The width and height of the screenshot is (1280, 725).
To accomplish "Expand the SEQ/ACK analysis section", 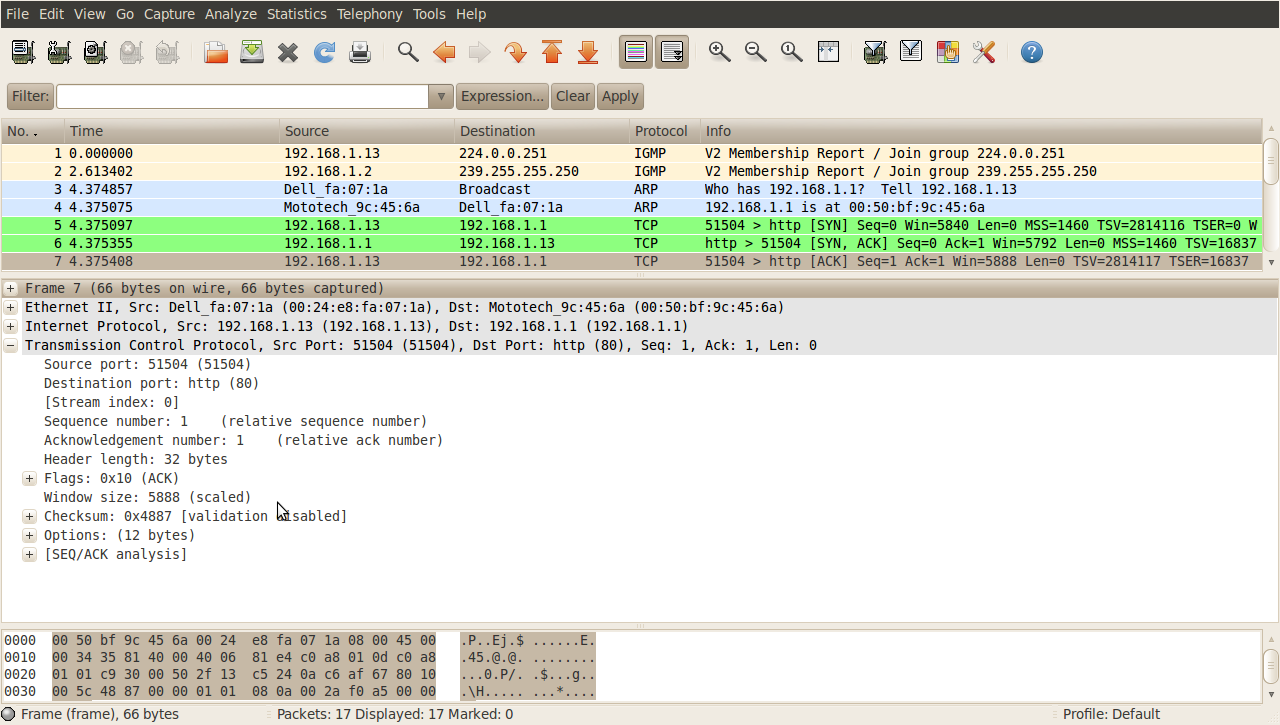I will tap(29, 554).
